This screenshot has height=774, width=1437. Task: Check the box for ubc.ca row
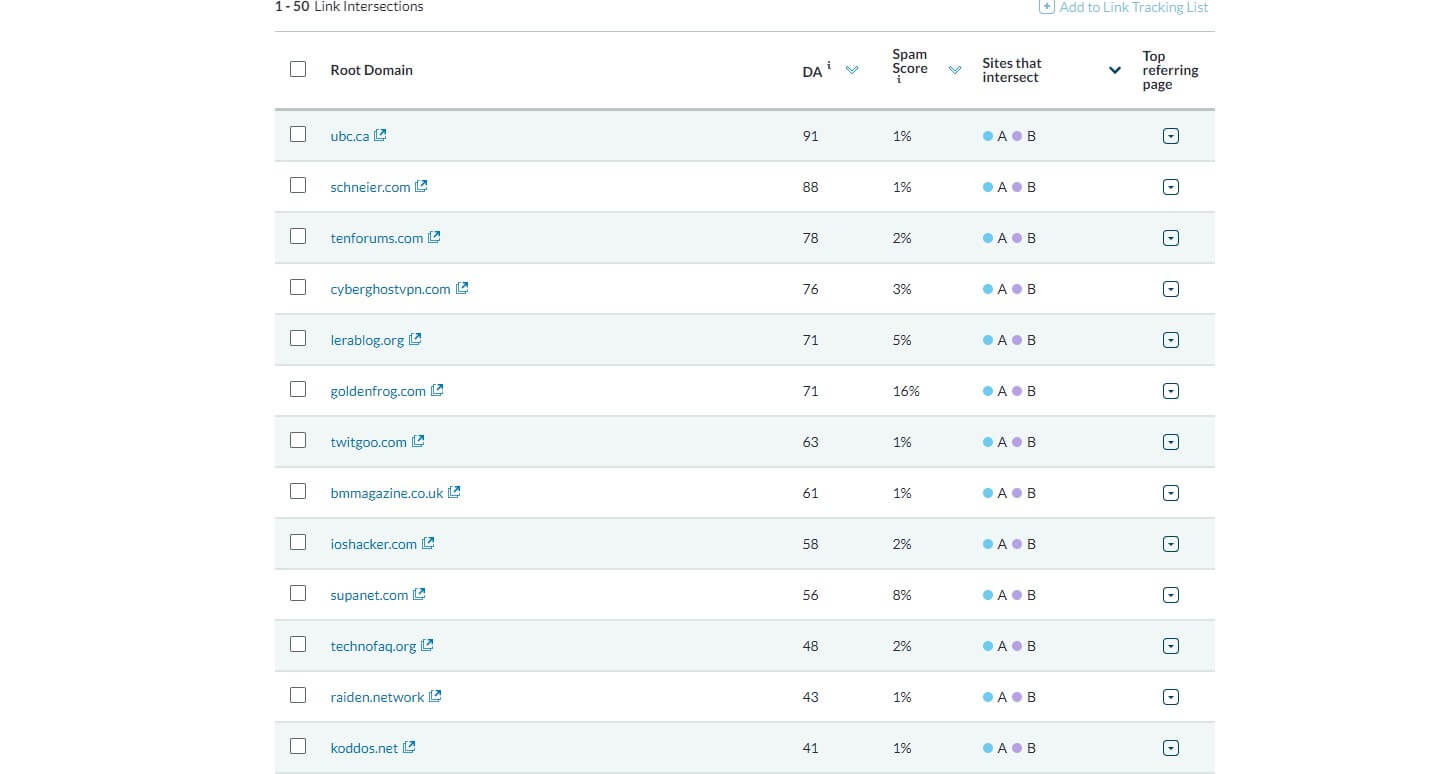point(298,134)
